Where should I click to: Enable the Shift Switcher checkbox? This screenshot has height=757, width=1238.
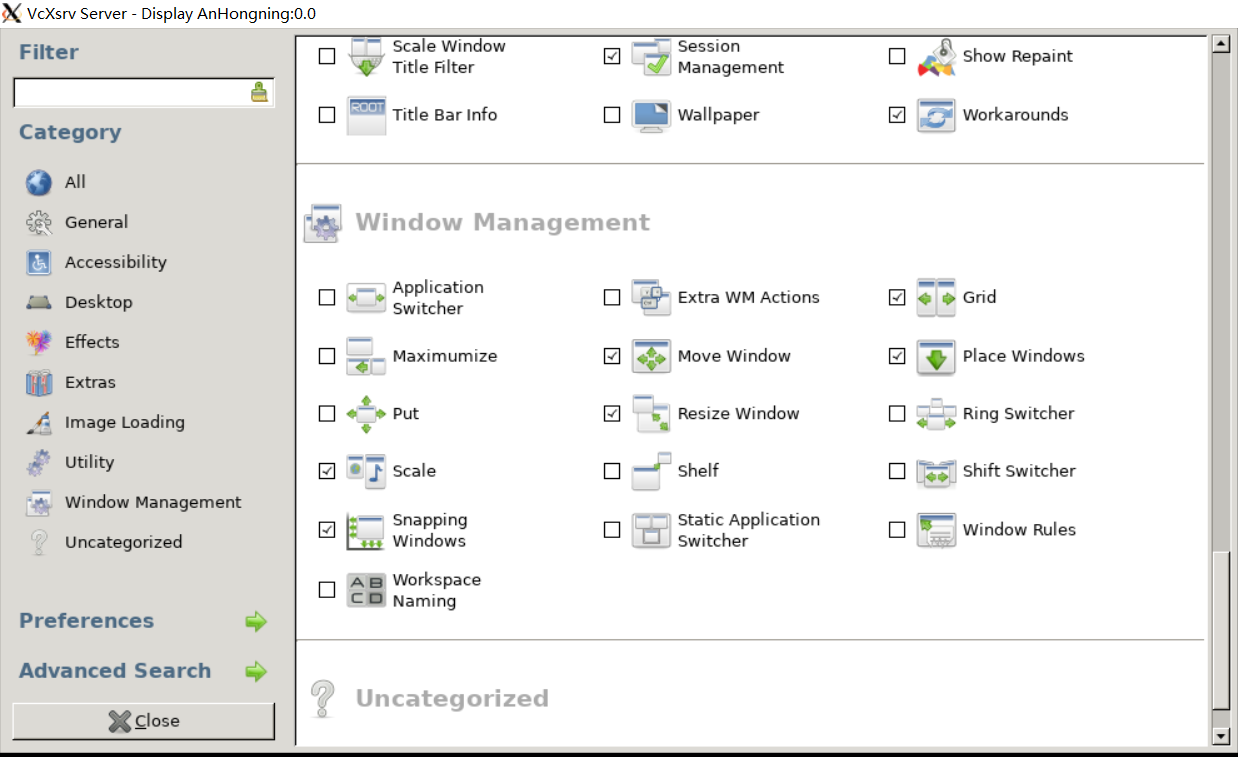pyautogui.click(x=897, y=471)
